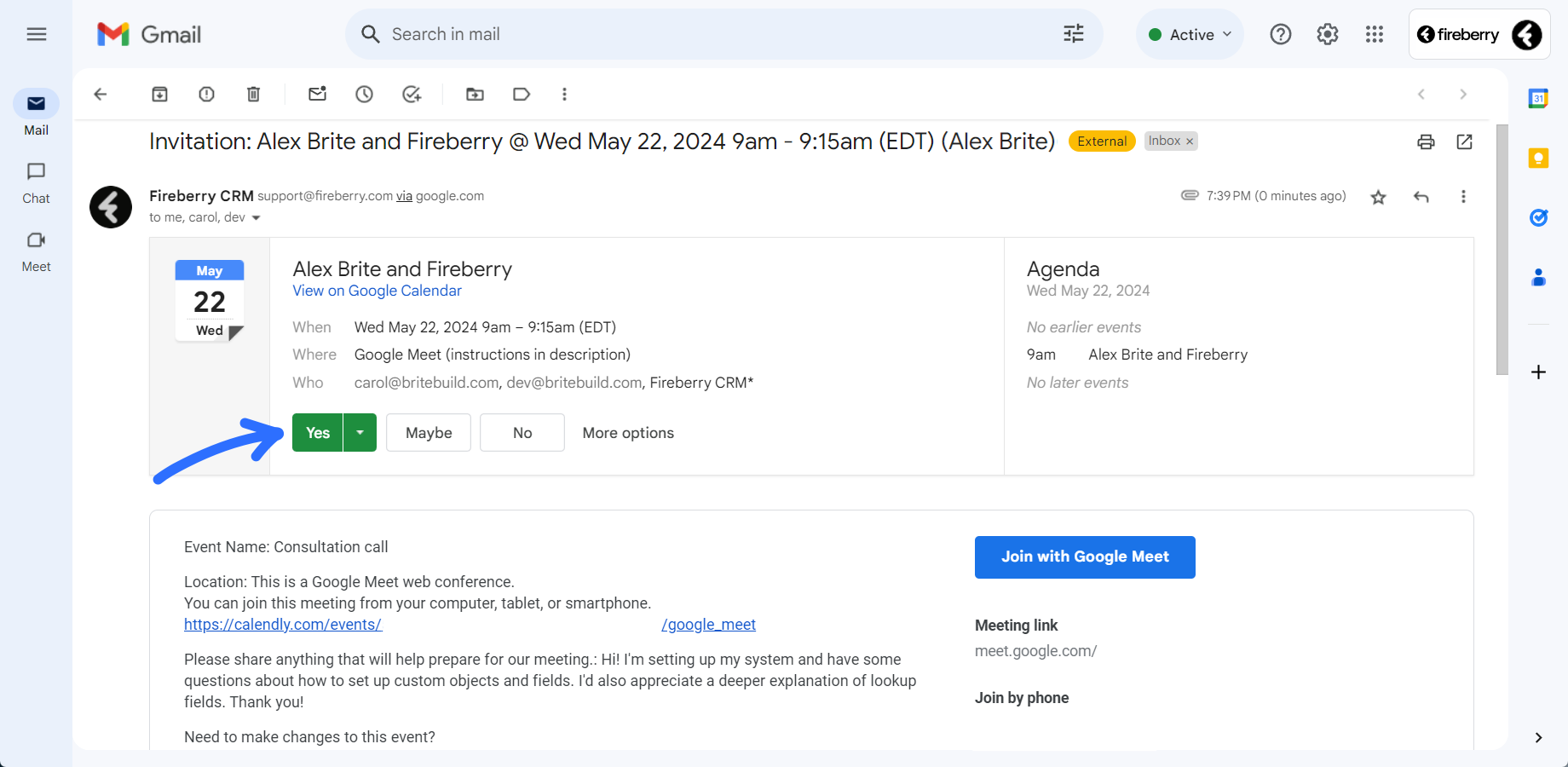Click the attachment paperclip icon
This screenshot has width=1568, height=767.
click(1190, 196)
